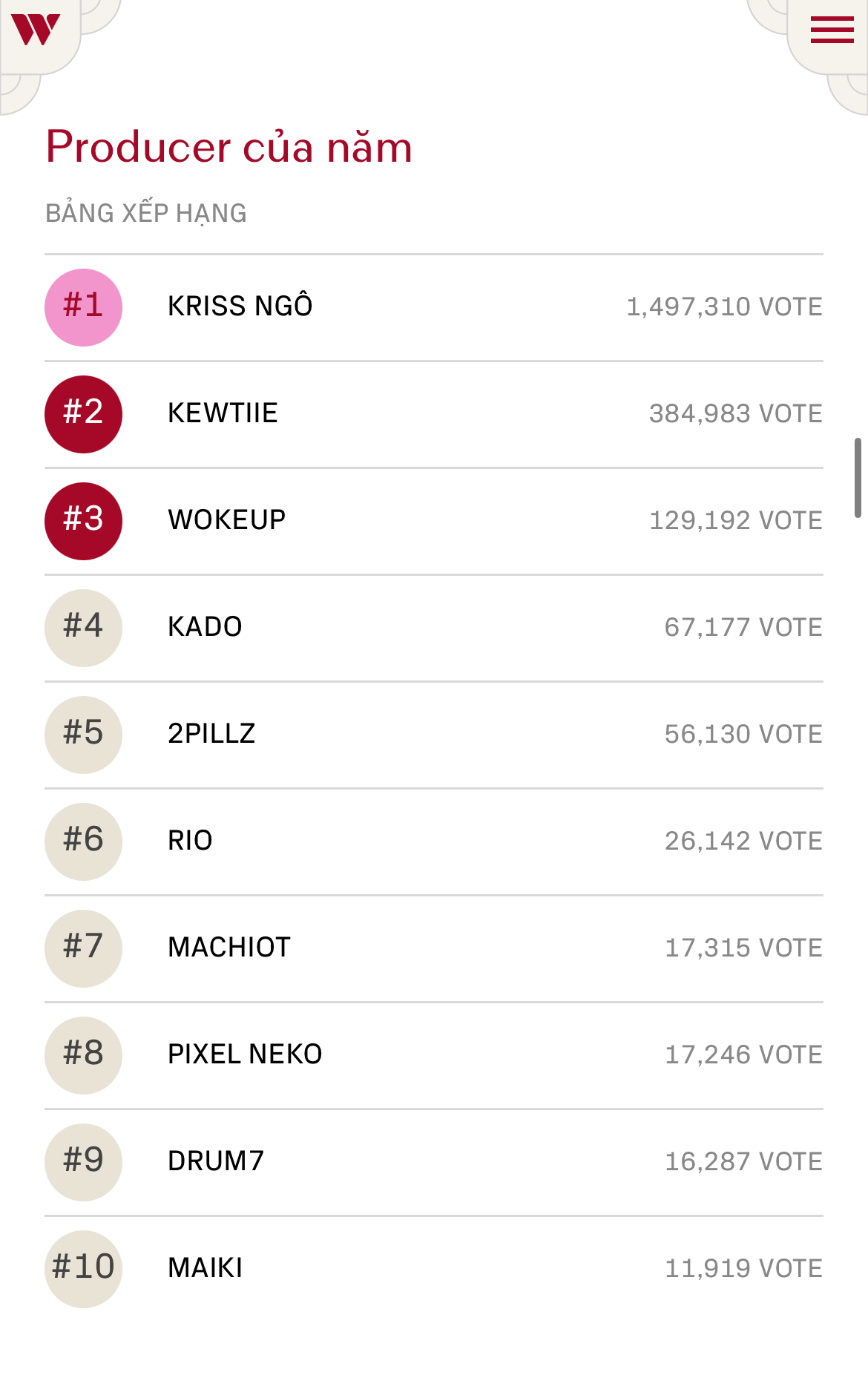The image size is (868, 1378).
Task: Open DRUM7 ranking entry
Action: (216, 1161)
